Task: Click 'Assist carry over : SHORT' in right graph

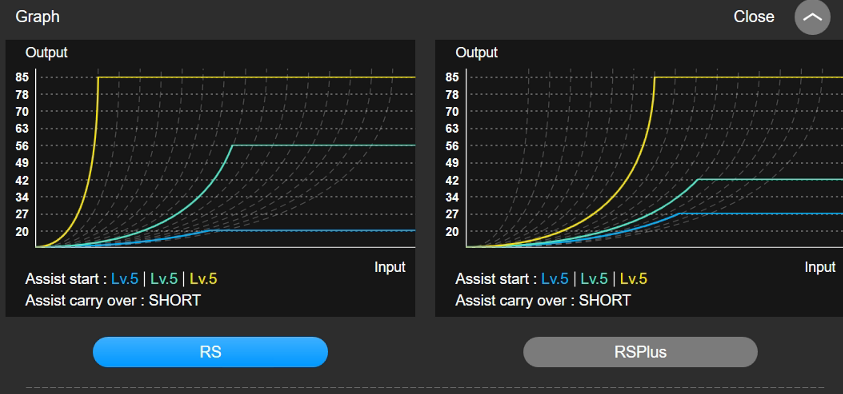Action: [543, 300]
